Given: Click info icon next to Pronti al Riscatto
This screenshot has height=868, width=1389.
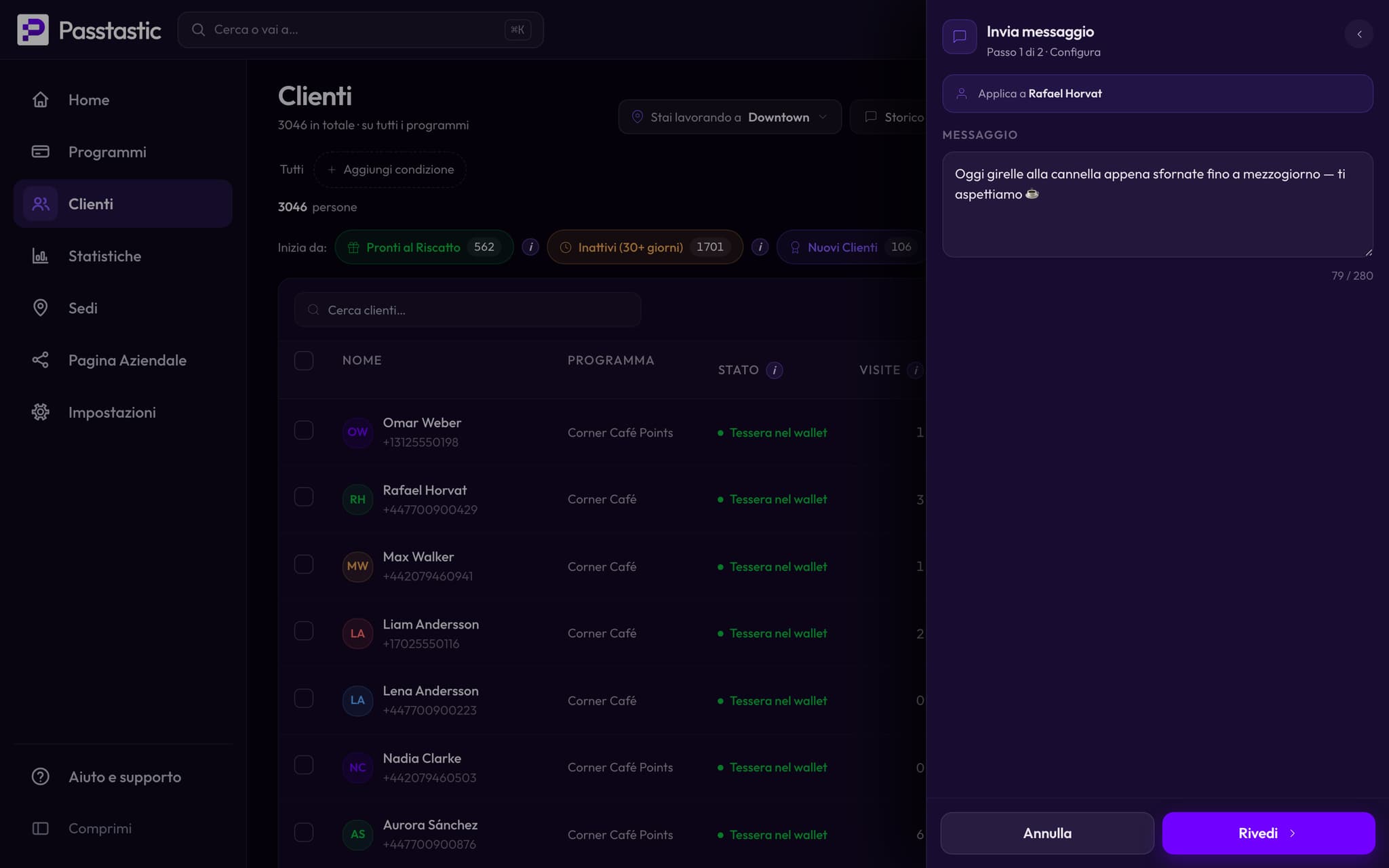Looking at the screenshot, I should click(x=530, y=247).
